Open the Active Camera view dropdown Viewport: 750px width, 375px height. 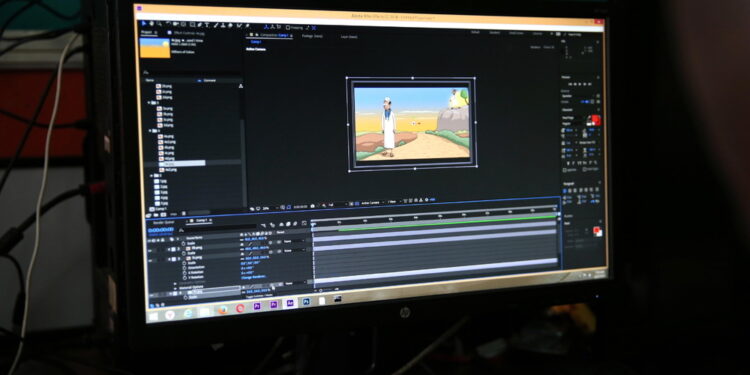tap(372, 203)
